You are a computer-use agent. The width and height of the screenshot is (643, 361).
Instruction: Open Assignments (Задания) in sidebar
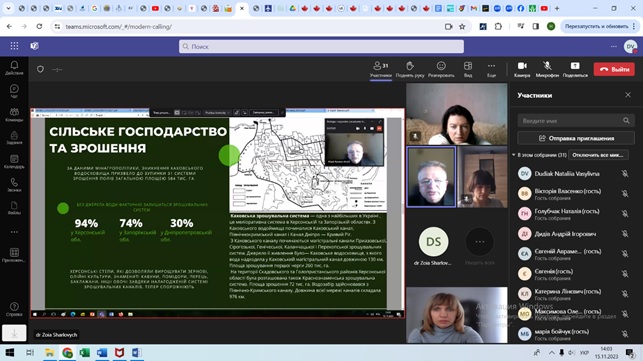[14, 138]
